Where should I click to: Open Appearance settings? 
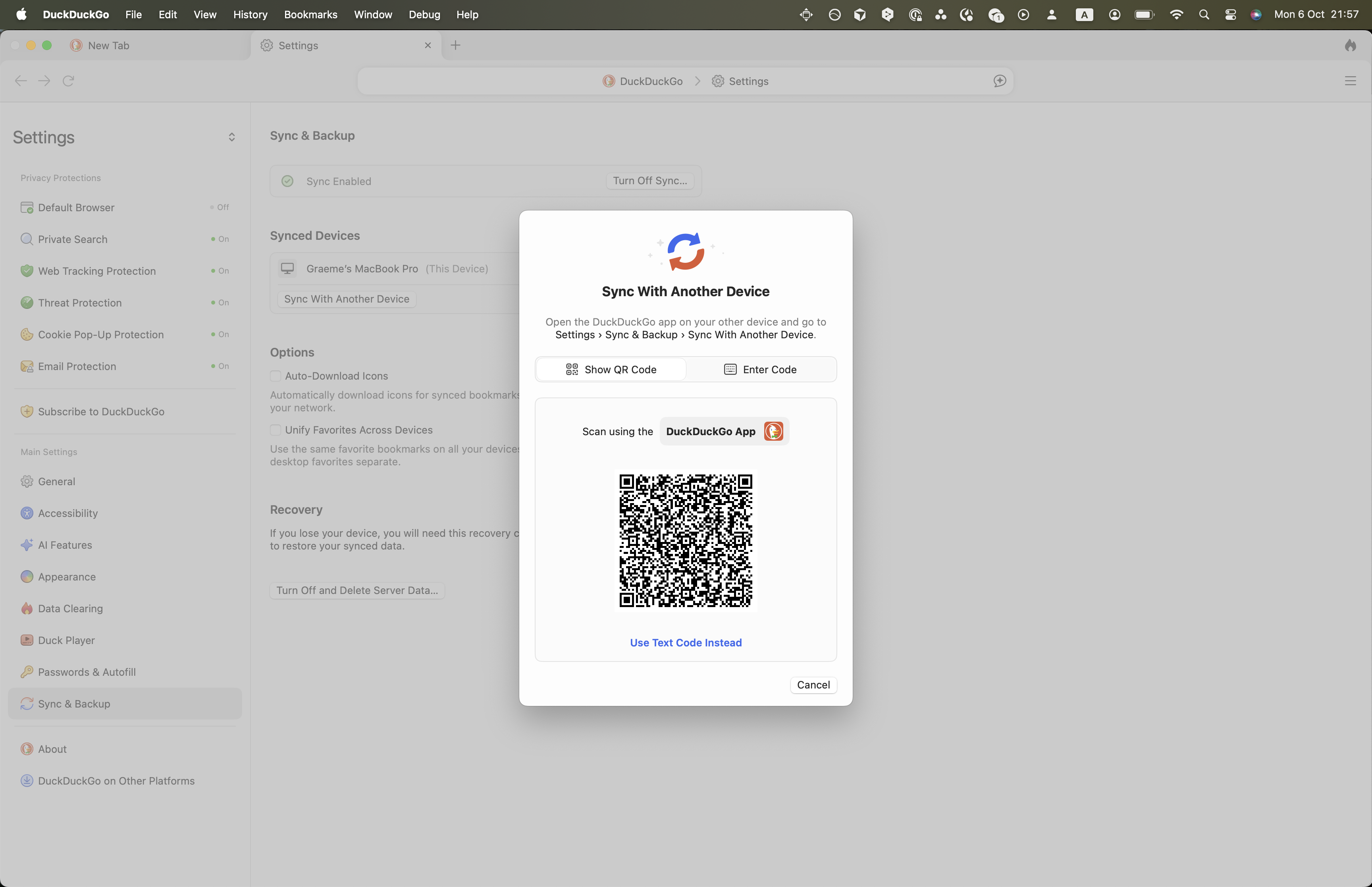[x=67, y=577]
